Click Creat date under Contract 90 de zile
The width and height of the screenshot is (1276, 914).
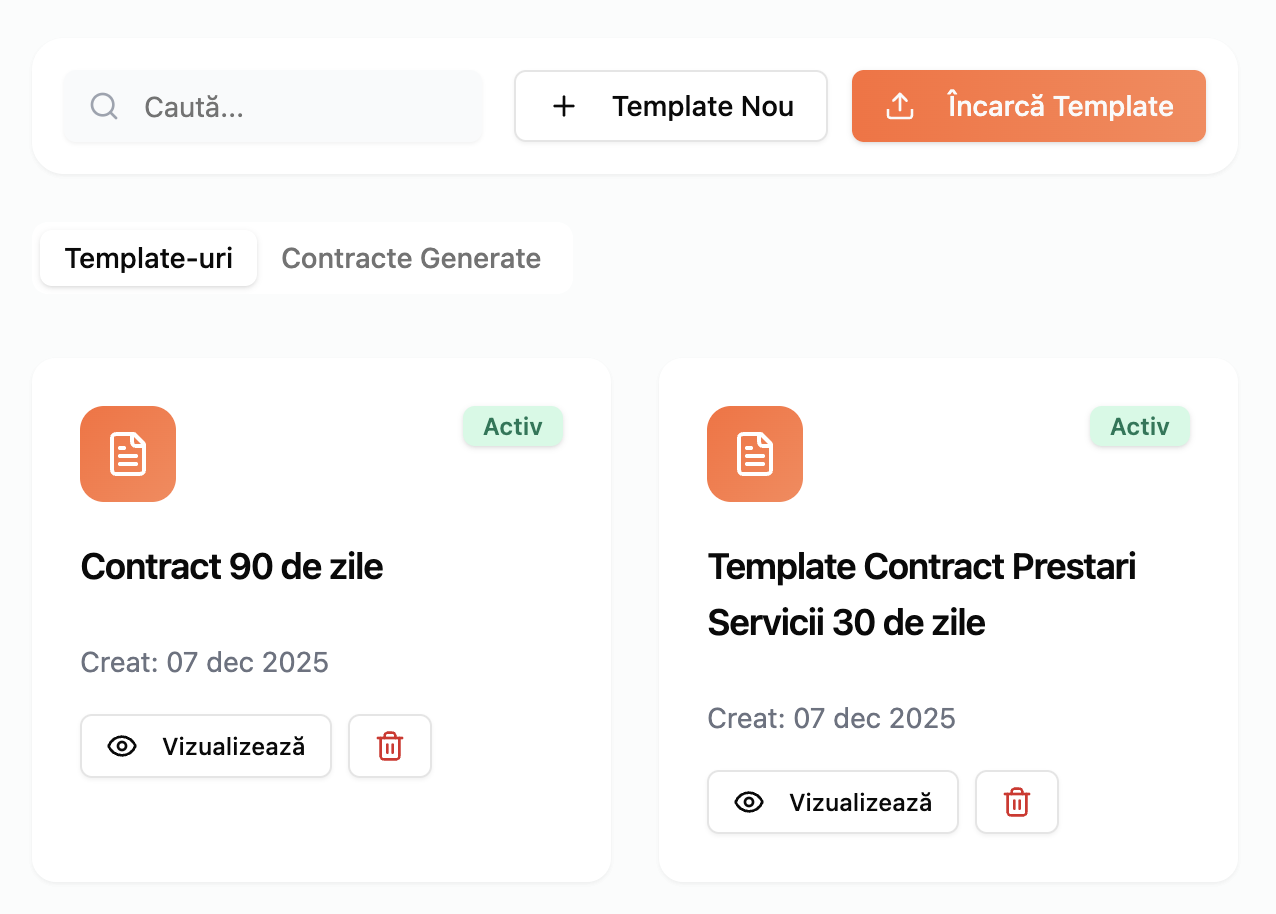coord(205,662)
